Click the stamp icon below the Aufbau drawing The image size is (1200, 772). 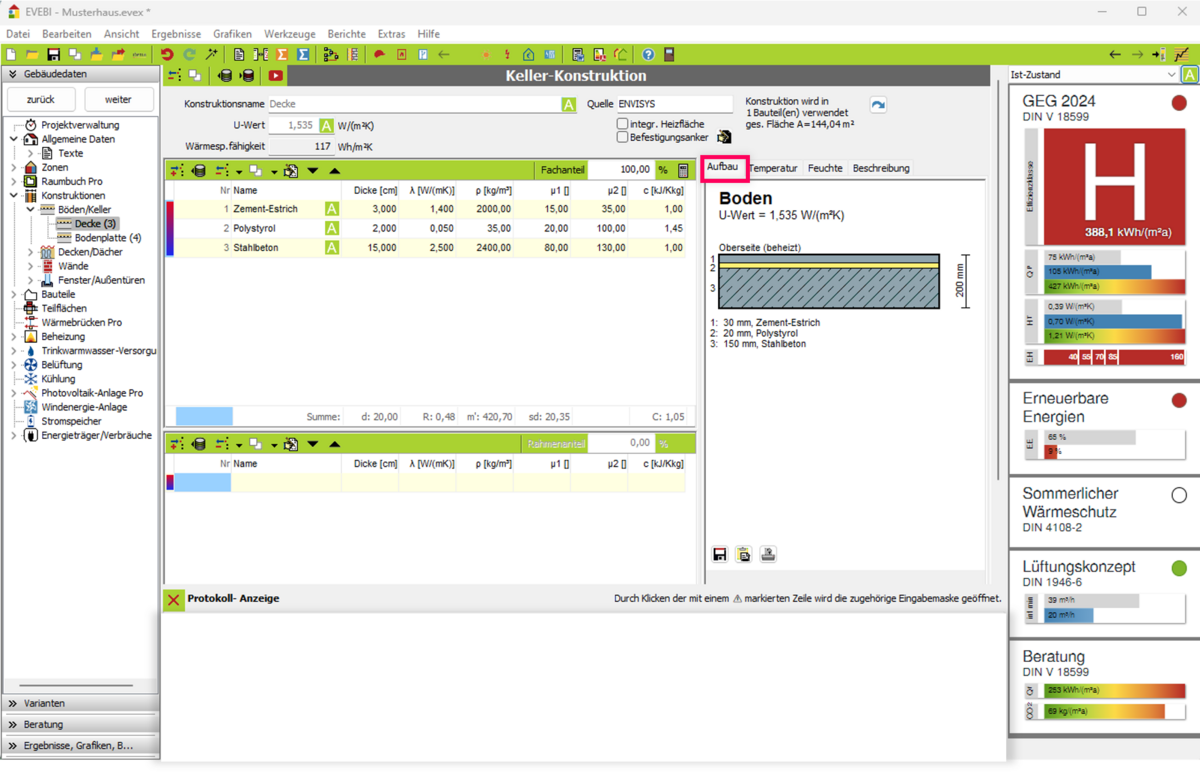click(x=768, y=555)
